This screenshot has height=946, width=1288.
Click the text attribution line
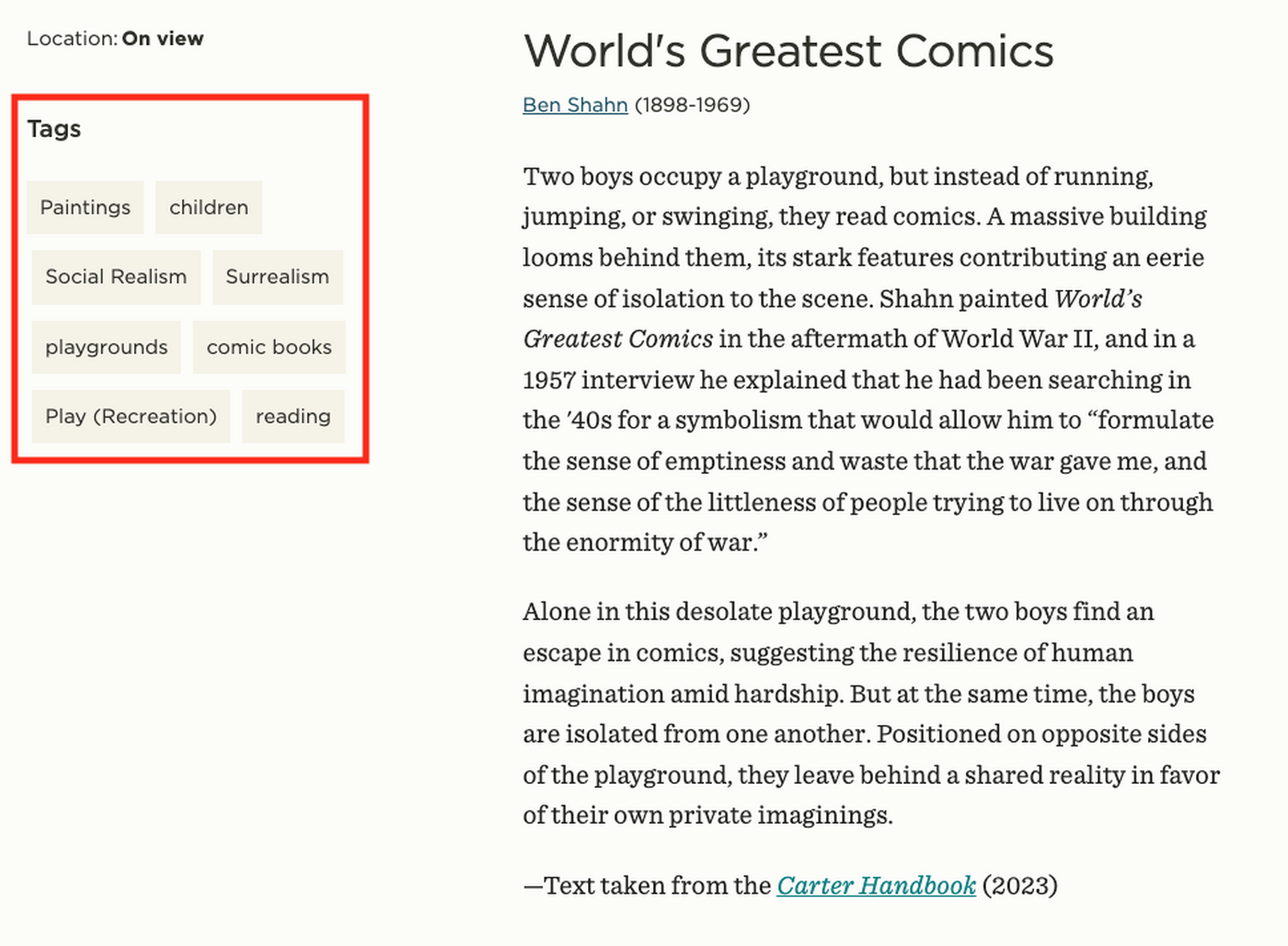[644, 885]
